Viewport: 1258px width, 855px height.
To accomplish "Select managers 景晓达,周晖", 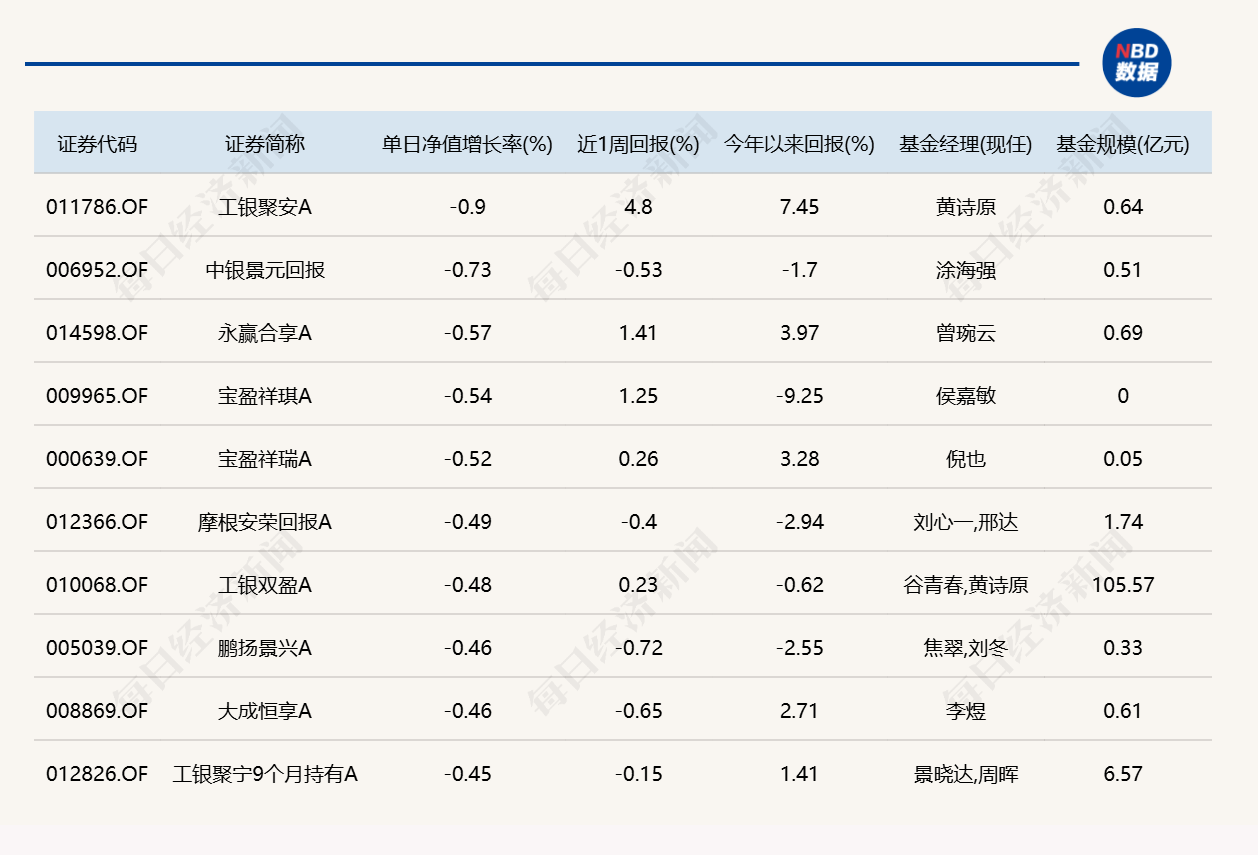I will pos(965,774).
